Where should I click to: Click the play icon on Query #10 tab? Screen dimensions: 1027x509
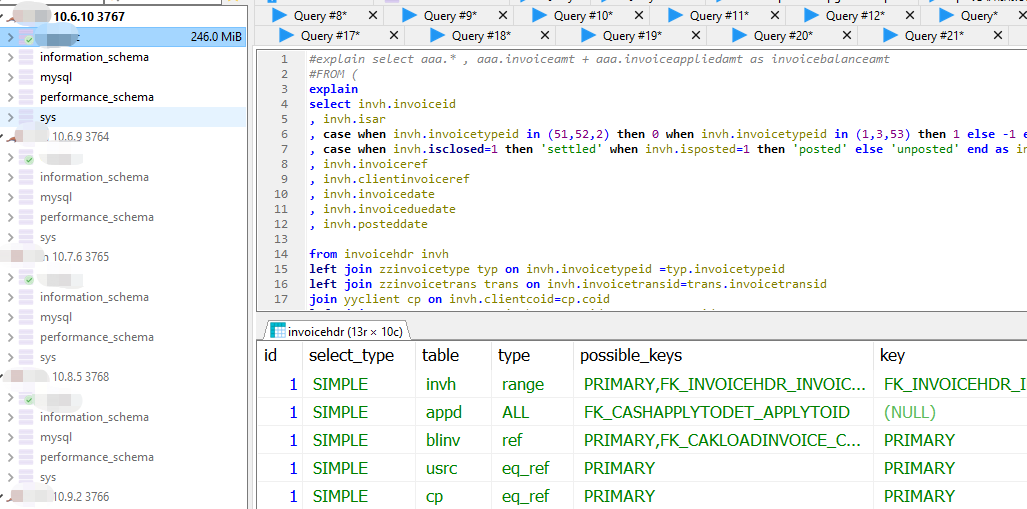pos(539,15)
